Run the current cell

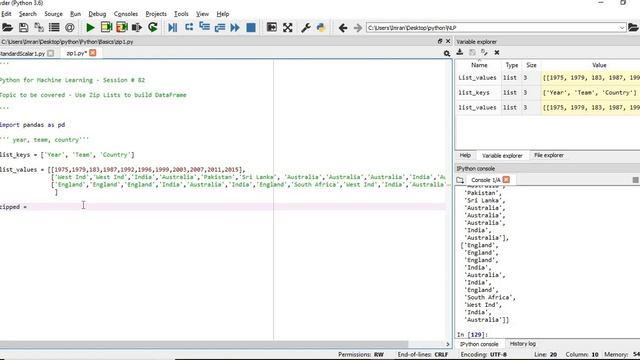coord(106,28)
